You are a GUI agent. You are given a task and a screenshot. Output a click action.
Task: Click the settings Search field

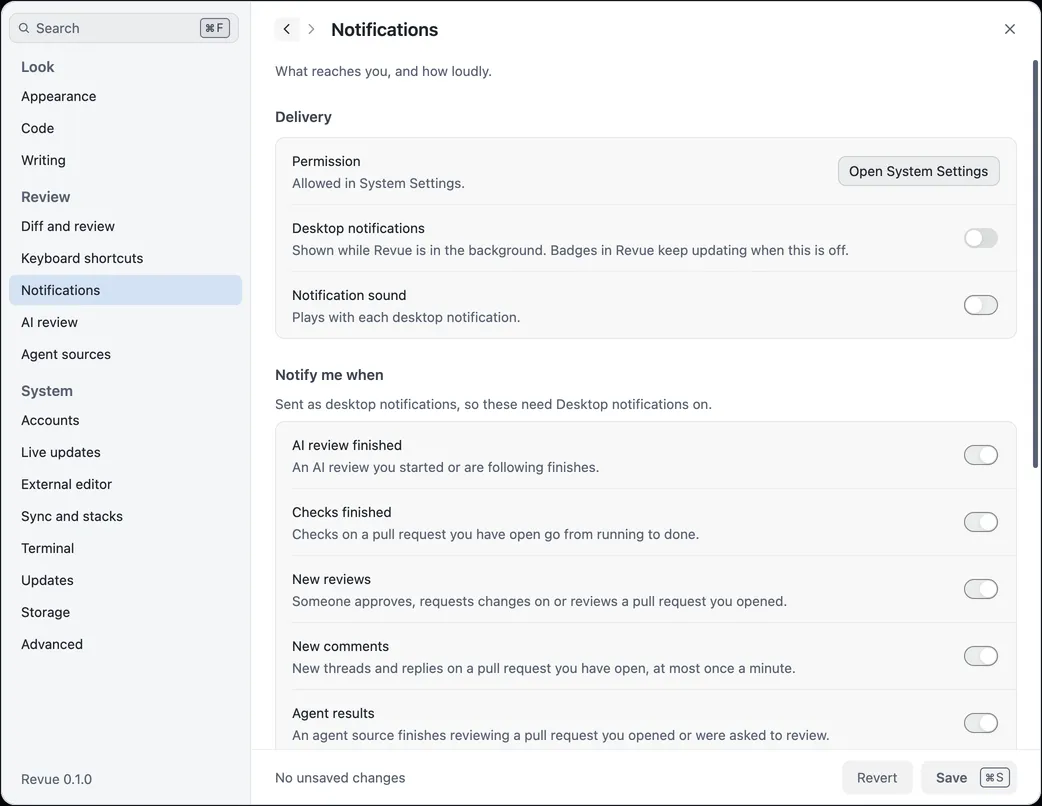[124, 28]
